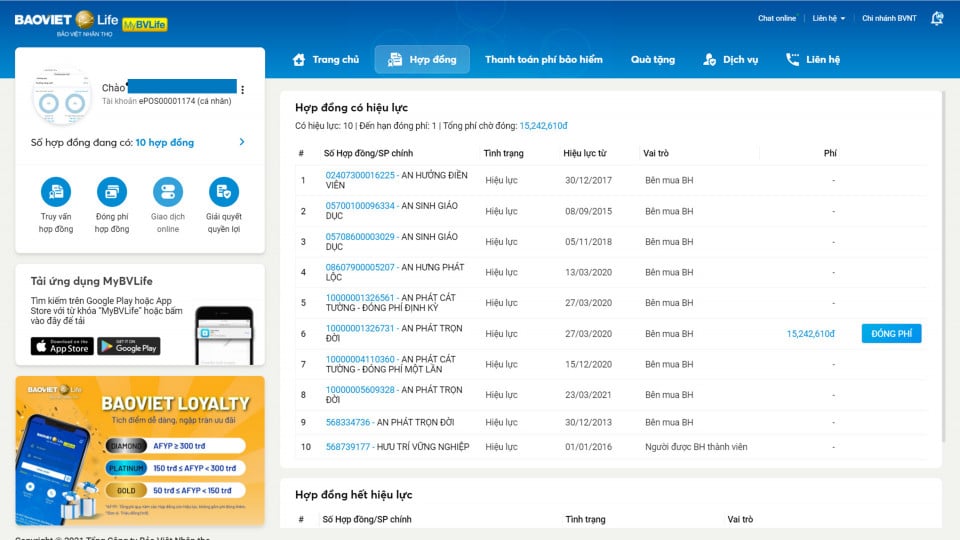The width and height of the screenshot is (960, 540).
Task: Click the total pending fee 15,242,610đ in summary
Action: tap(544, 126)
